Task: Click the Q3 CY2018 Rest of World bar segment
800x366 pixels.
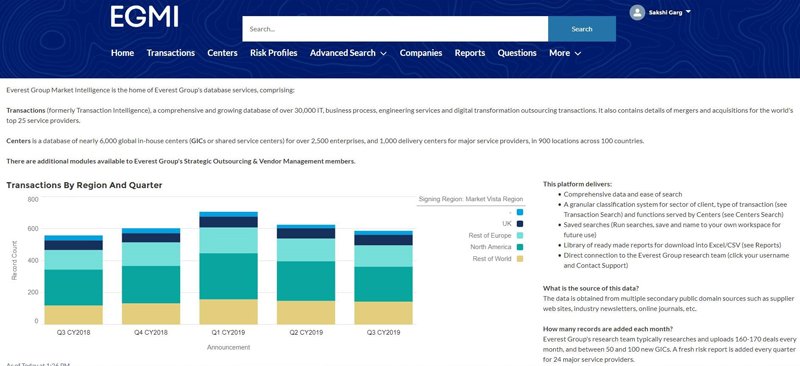Action: (73, 315)
